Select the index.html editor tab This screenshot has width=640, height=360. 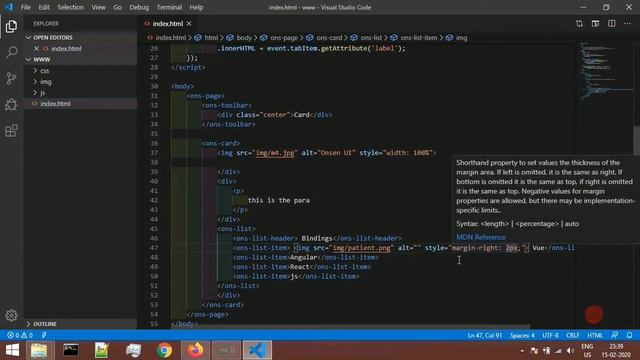168,24
